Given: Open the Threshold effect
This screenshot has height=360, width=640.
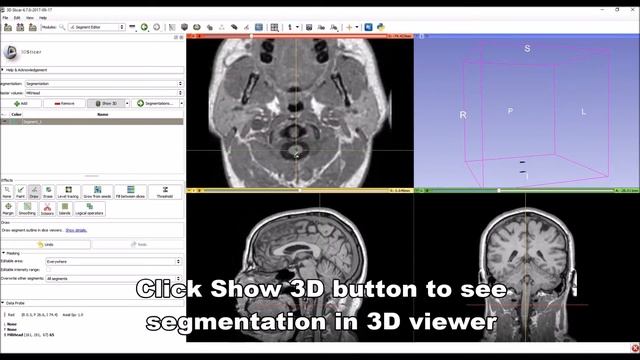Looking at the screenshot, I should pyautogui.click(x=165, y=192).
